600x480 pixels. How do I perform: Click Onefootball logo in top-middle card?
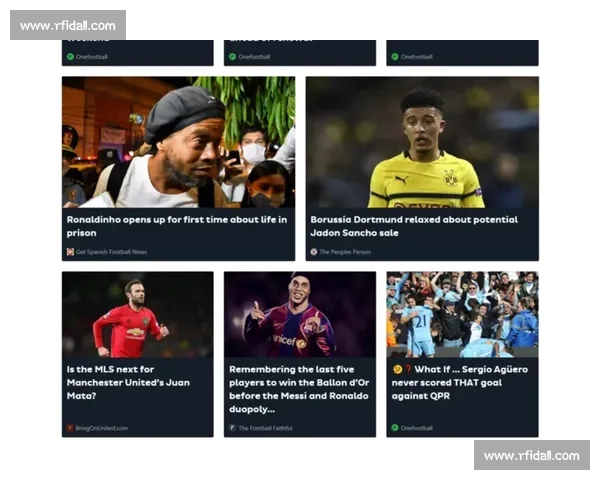pos(233,57)
